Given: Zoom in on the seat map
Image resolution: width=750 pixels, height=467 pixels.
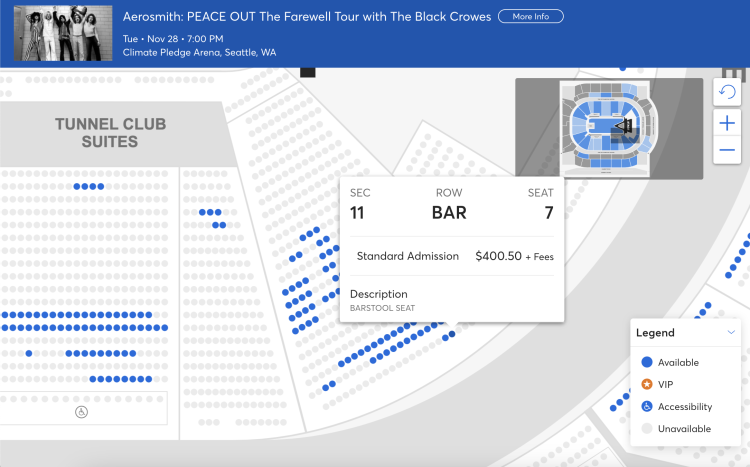Looking at the screenshot, I should click(x=727, y=122).
